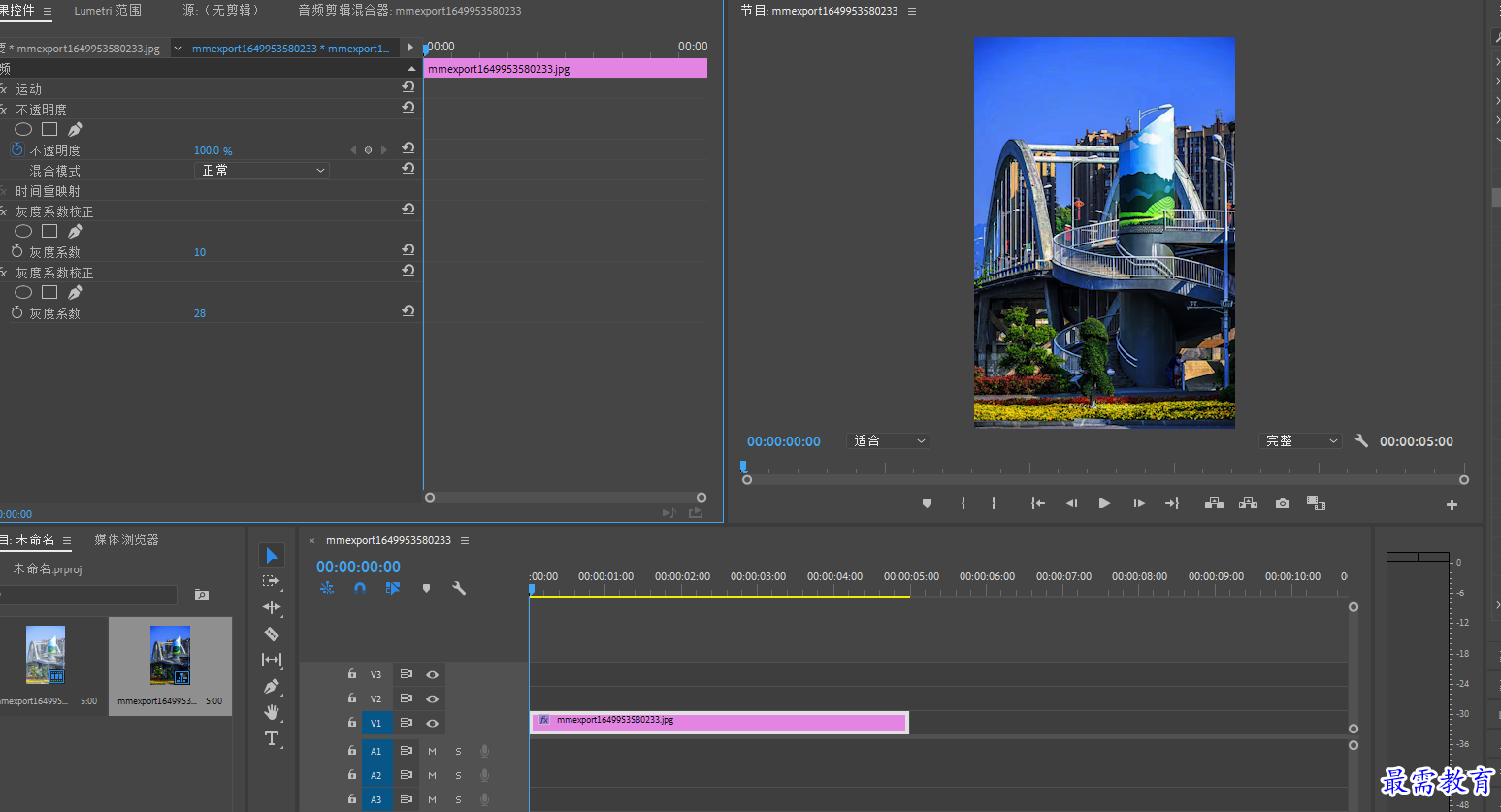
Task: Select mmexport1649953580233 sequence tab in timeline
Action: click(x=388, y=540)
